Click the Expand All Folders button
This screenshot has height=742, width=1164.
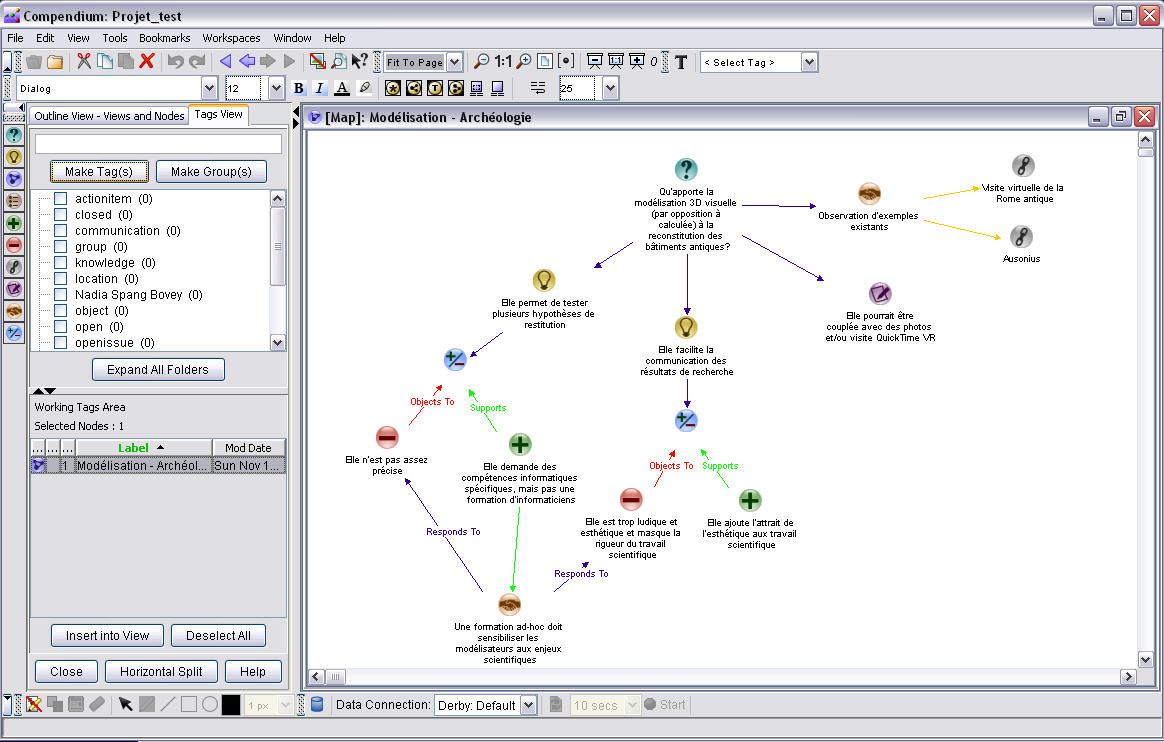pos(158,370)
